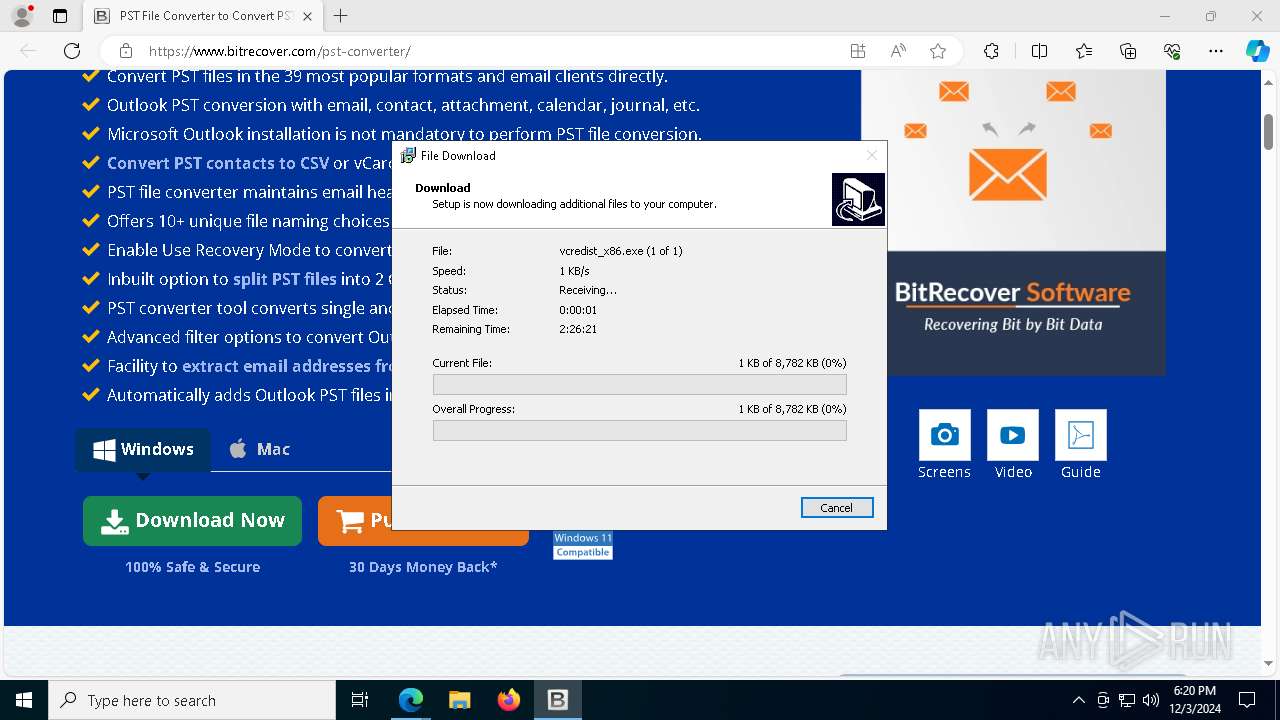View site information lock icon
1280x720 pixels.
click(126, 51)
